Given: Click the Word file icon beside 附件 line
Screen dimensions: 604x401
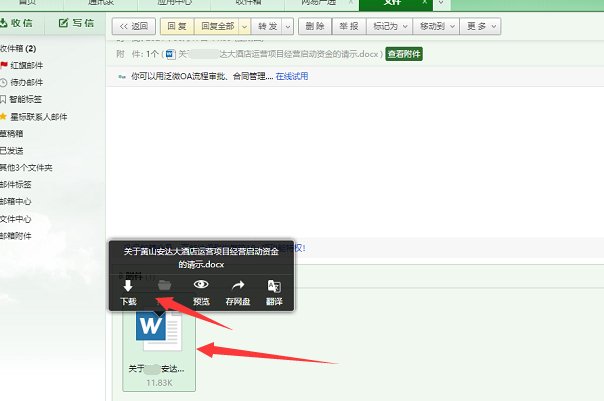Looking at the screenshot, I should [x=171, y=54].
